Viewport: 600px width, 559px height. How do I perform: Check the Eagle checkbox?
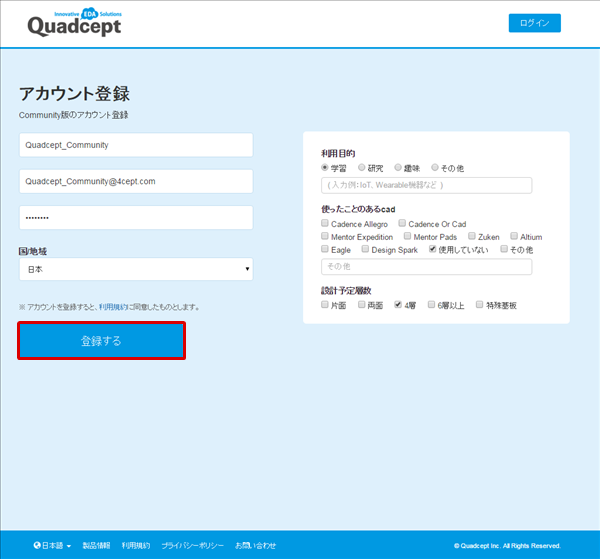324,249
